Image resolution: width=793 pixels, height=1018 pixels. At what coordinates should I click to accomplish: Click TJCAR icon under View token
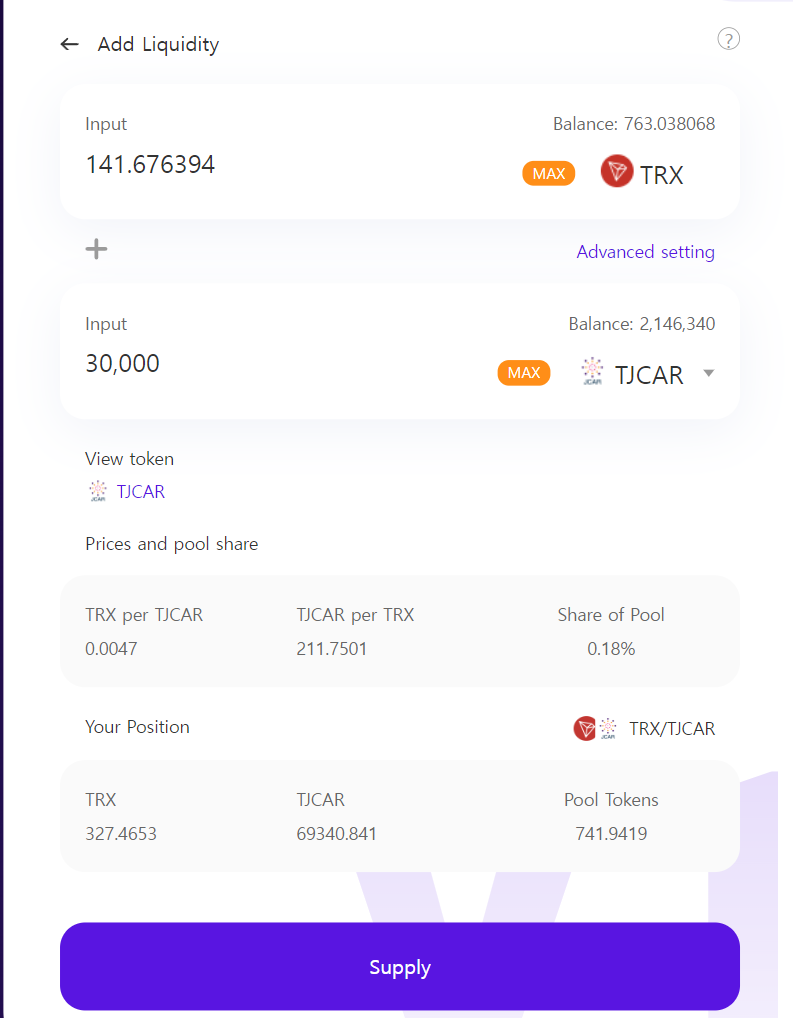[x=97, y=491]
